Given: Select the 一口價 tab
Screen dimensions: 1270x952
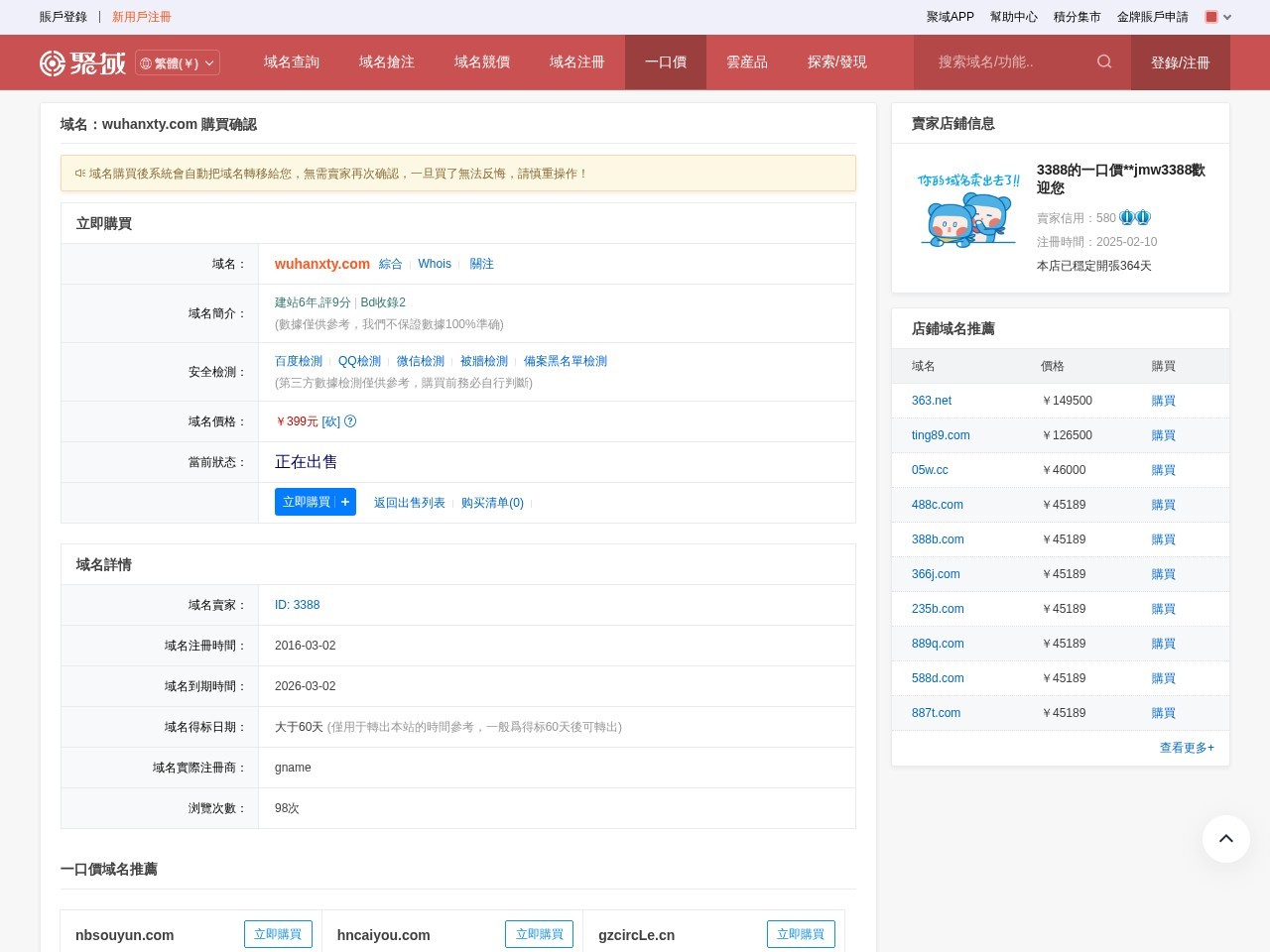Looking at the screenshot, I should click(x=666, y=61).
